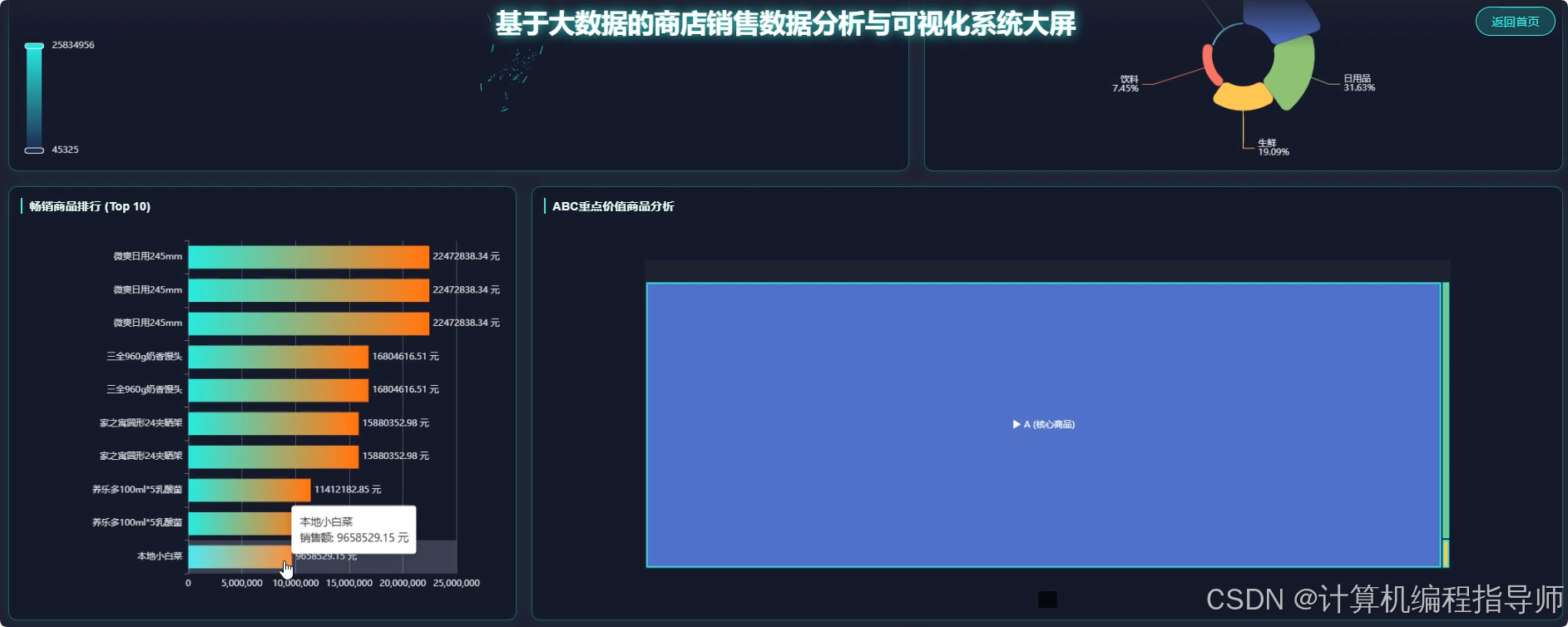
Task: Click the 生鲜 19.09% pie label
Action: tap(1273, 147)
